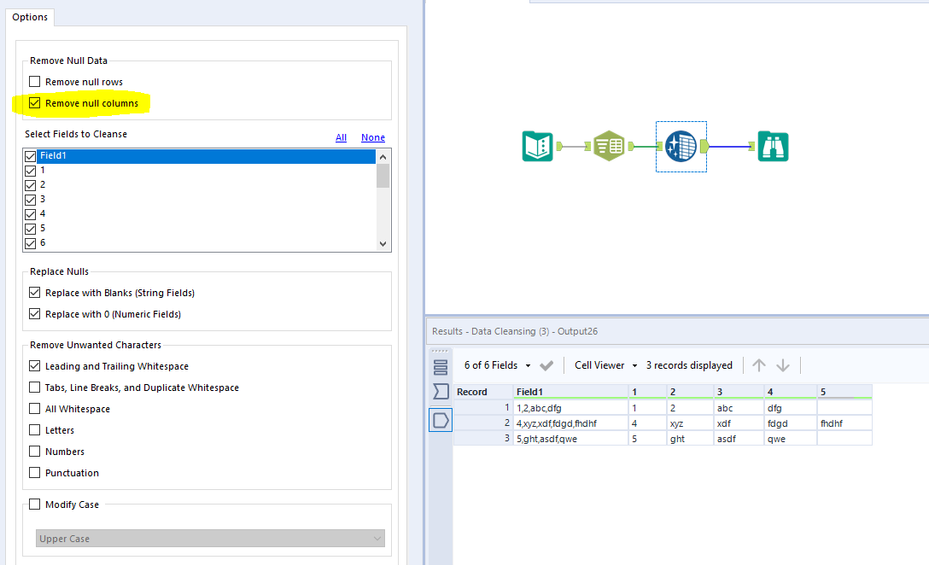The width and height of the screenshot is (929, 565).
Task: Uncheck field 4 in cleanse list
Action: [x=31, y=214]
